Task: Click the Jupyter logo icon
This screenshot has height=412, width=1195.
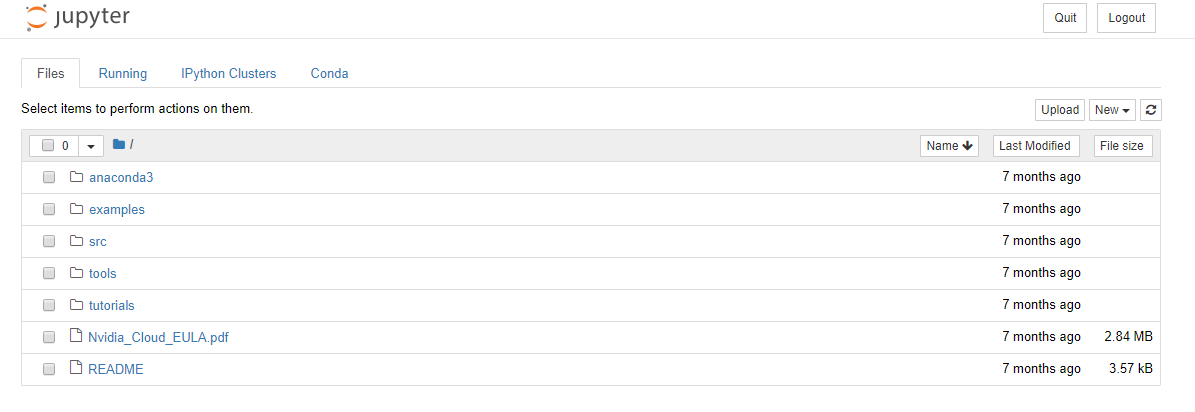Action: (x=37, y=18)
